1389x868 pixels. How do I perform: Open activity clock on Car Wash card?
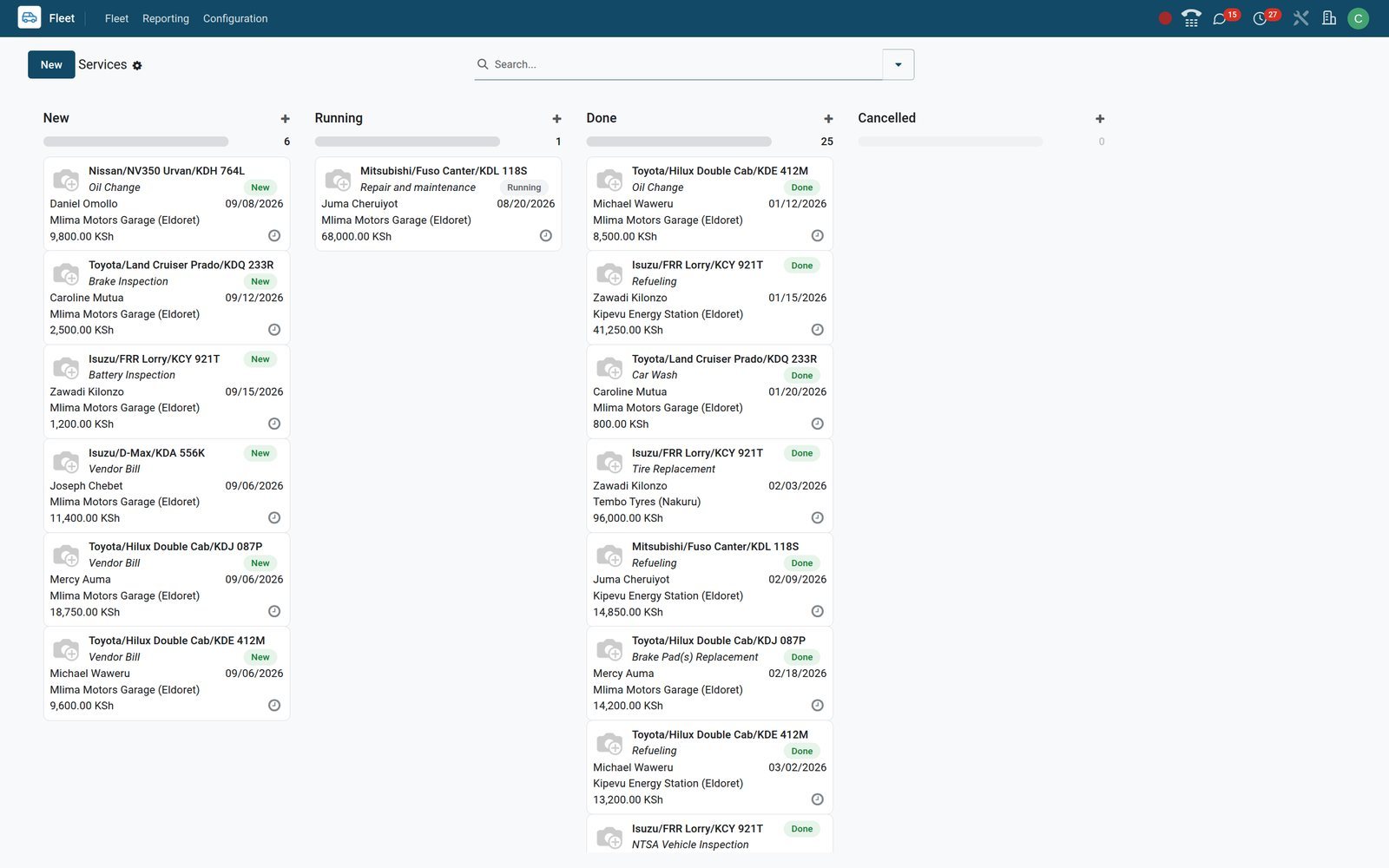(x=817, y=424)
